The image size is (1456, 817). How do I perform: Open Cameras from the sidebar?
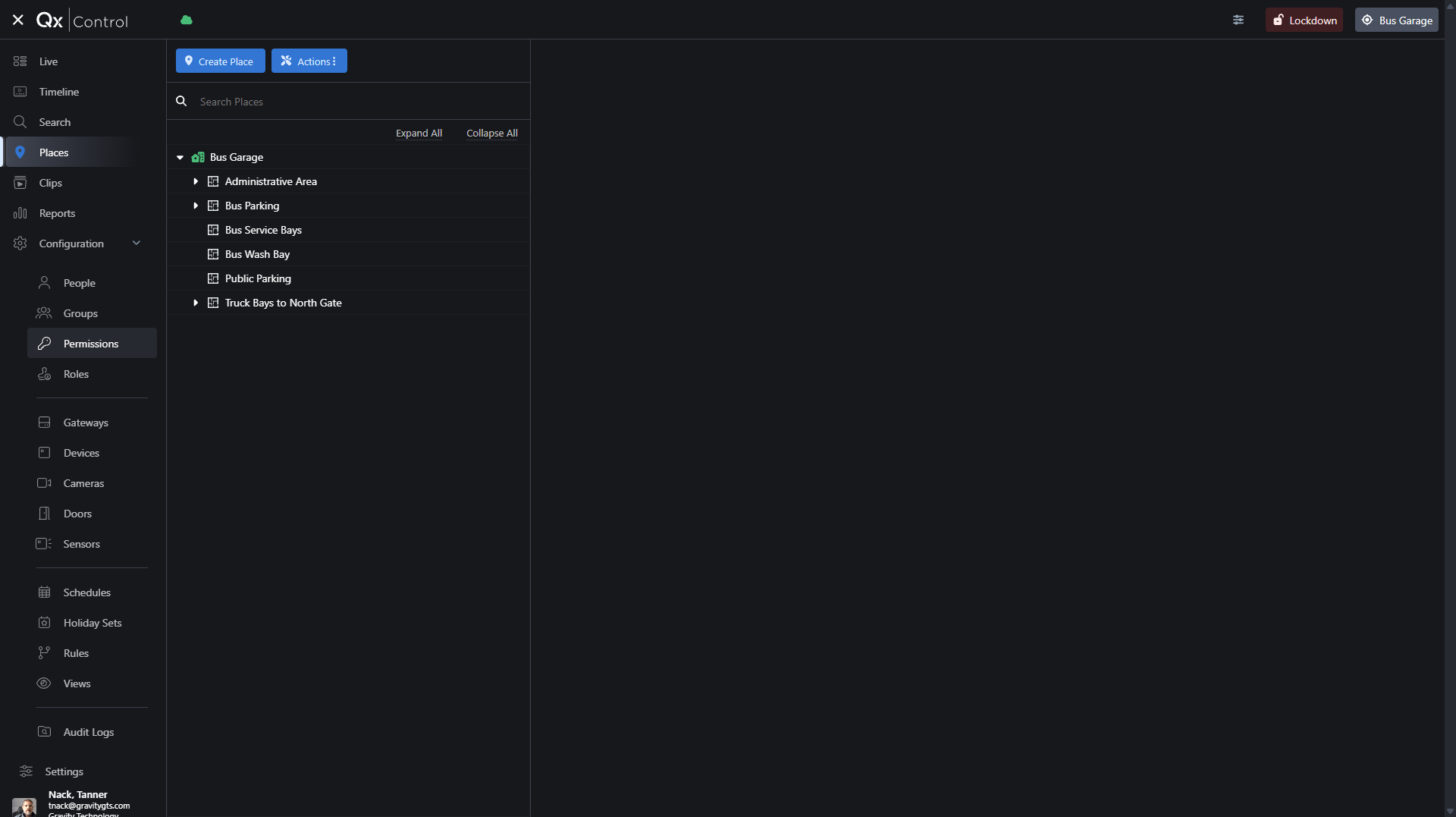[x=83, y=483]
